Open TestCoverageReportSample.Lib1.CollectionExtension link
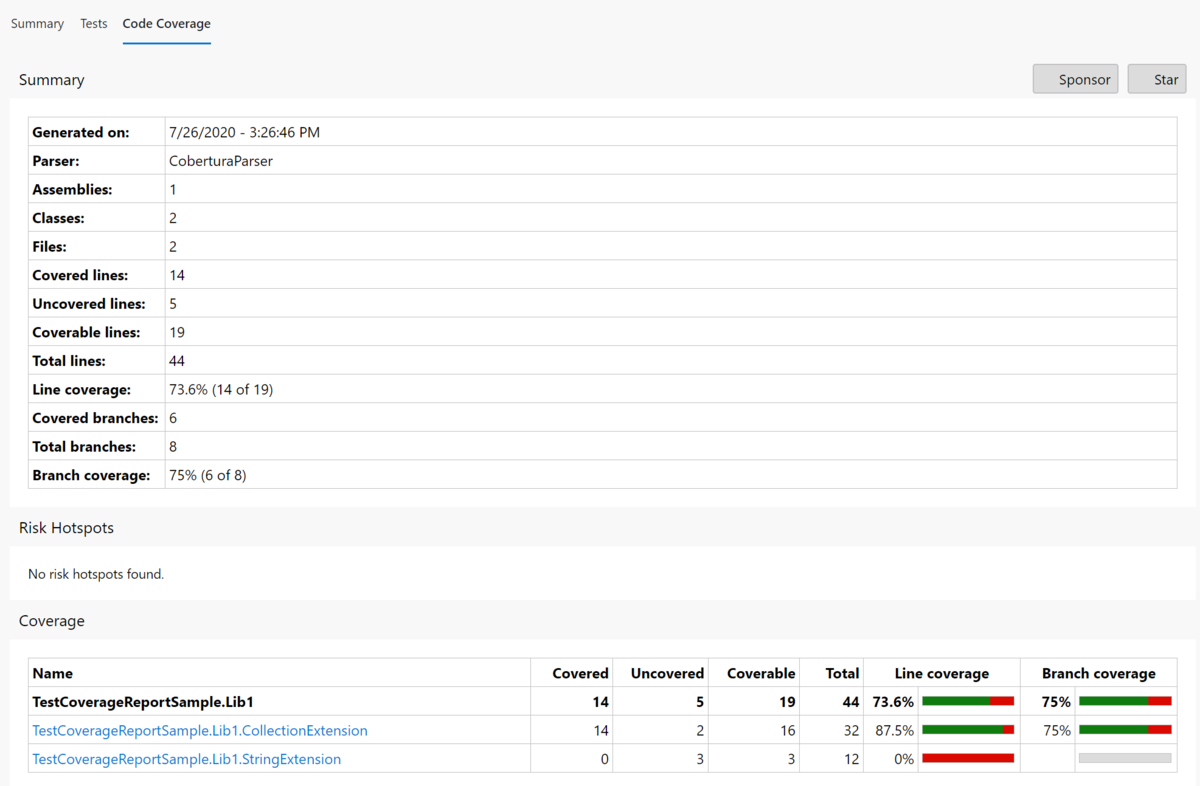Image resolution: width=1200 pixels, height=786 pixels. pos(200,731)
